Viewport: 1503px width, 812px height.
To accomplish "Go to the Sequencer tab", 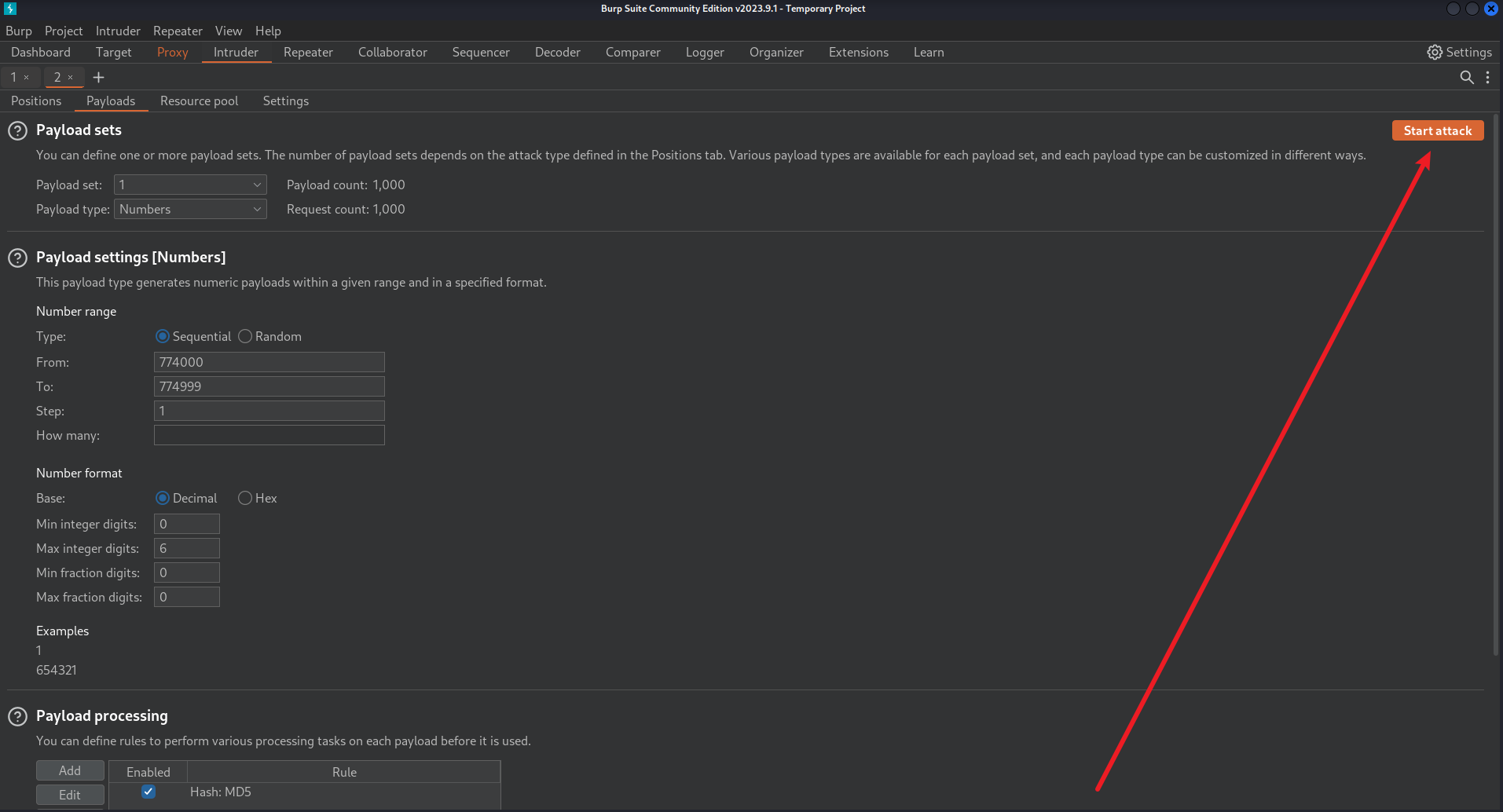I will tap(481, 52).
